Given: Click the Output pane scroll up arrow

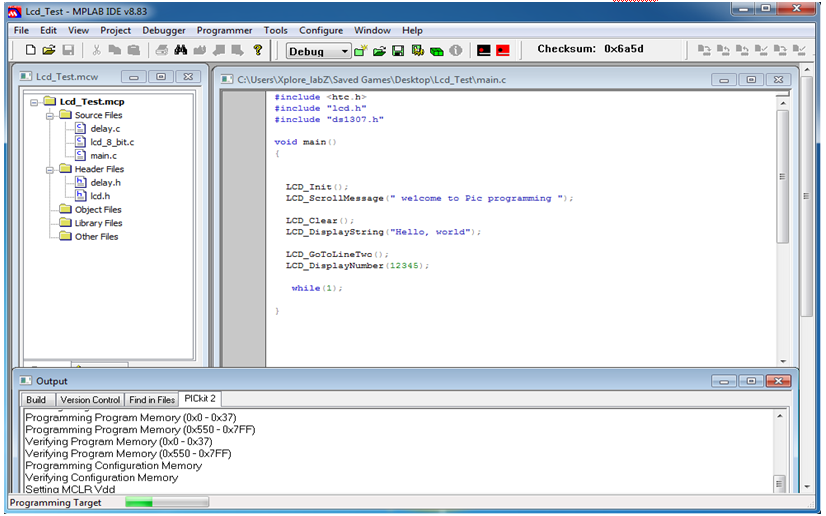Looking at the screenshot, I should [780, 416].
